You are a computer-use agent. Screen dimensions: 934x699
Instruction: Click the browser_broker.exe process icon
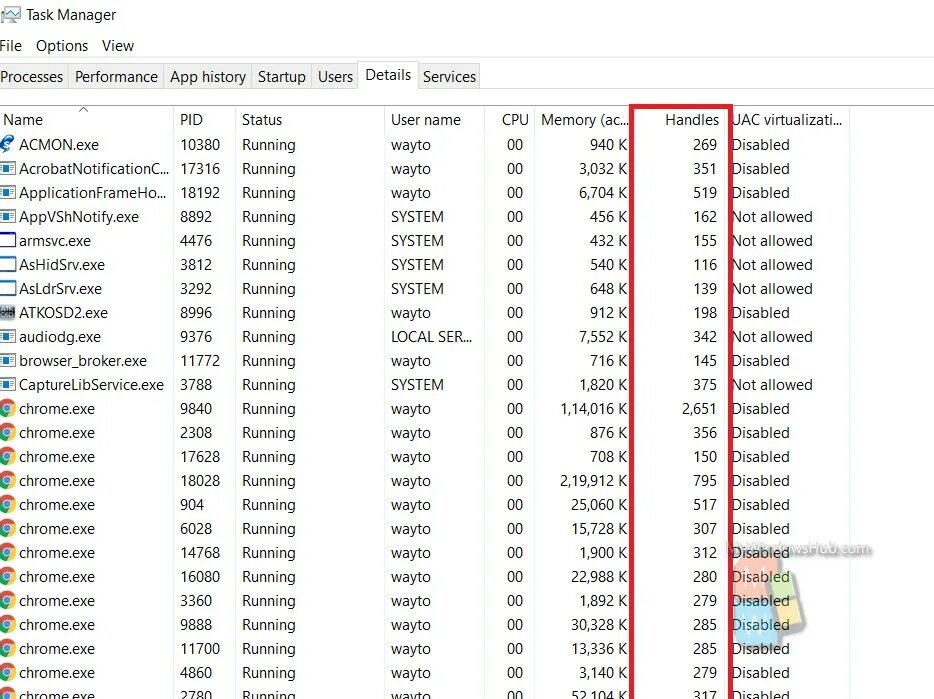click(8, 361)
